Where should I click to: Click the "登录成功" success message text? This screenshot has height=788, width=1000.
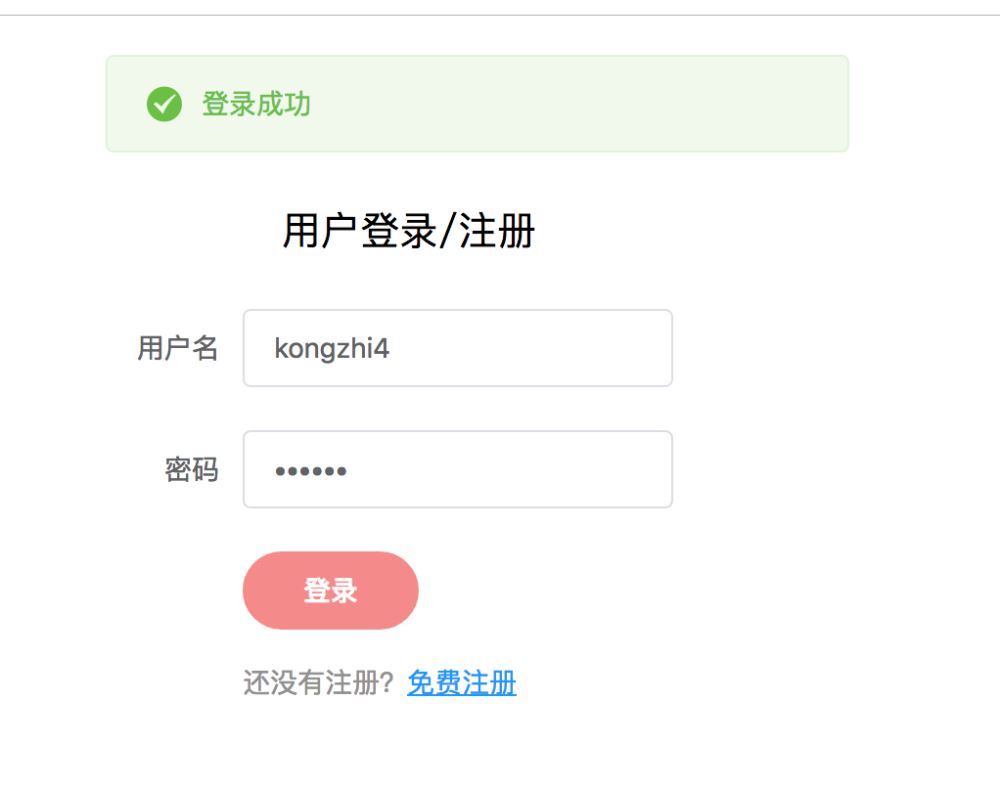(x=256, y=104)
